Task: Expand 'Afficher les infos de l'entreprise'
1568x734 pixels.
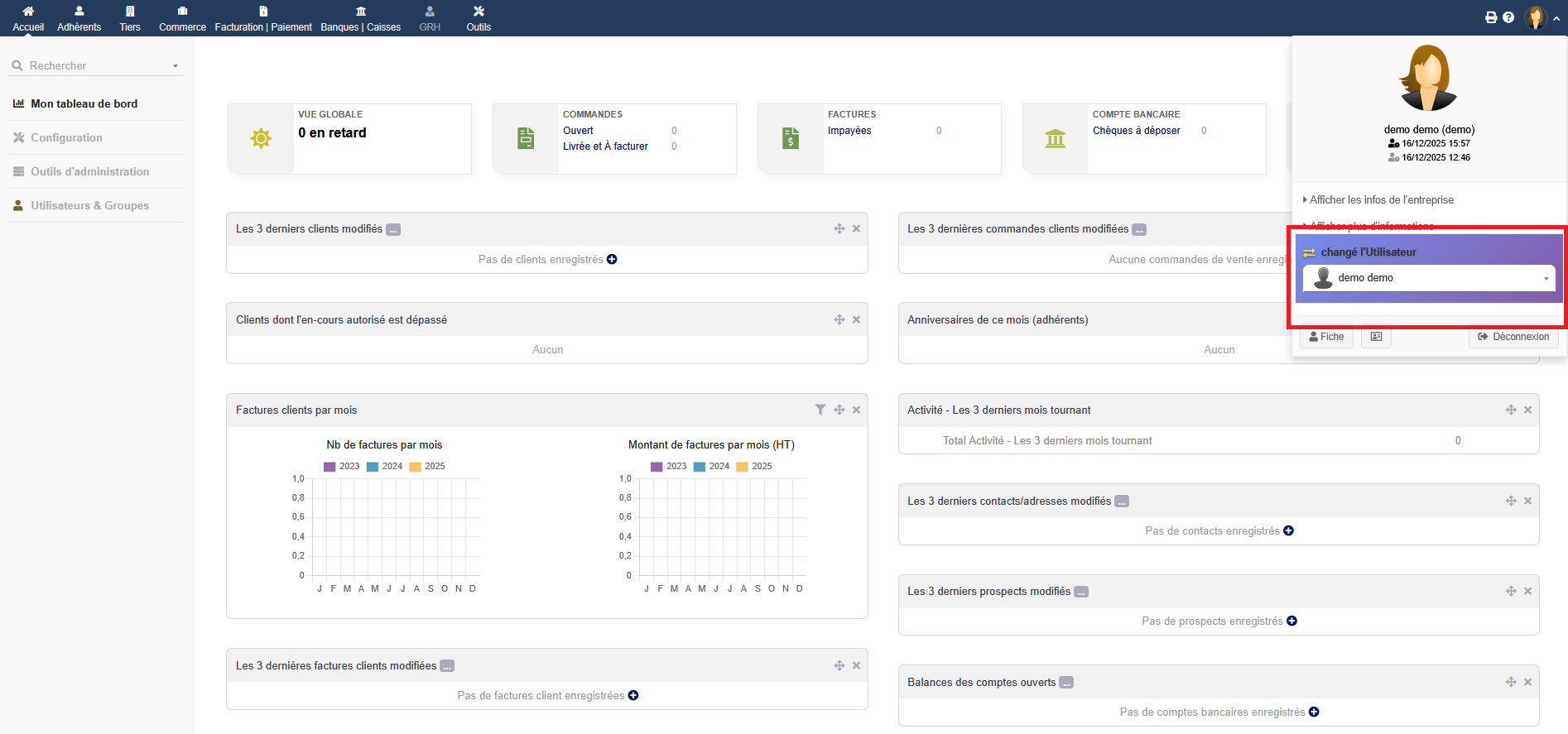Action: [x=1378, y=199]
